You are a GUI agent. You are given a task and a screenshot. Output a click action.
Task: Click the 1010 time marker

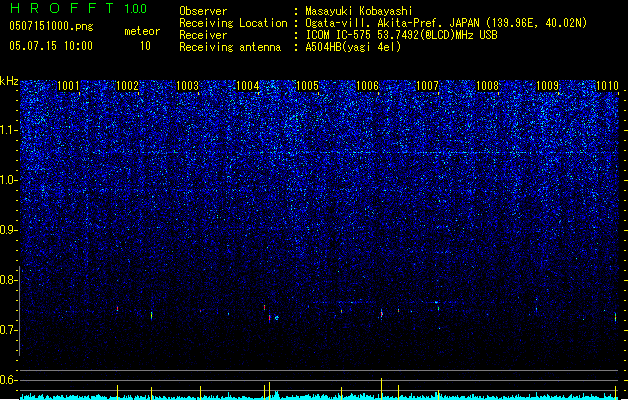[607, 86]
